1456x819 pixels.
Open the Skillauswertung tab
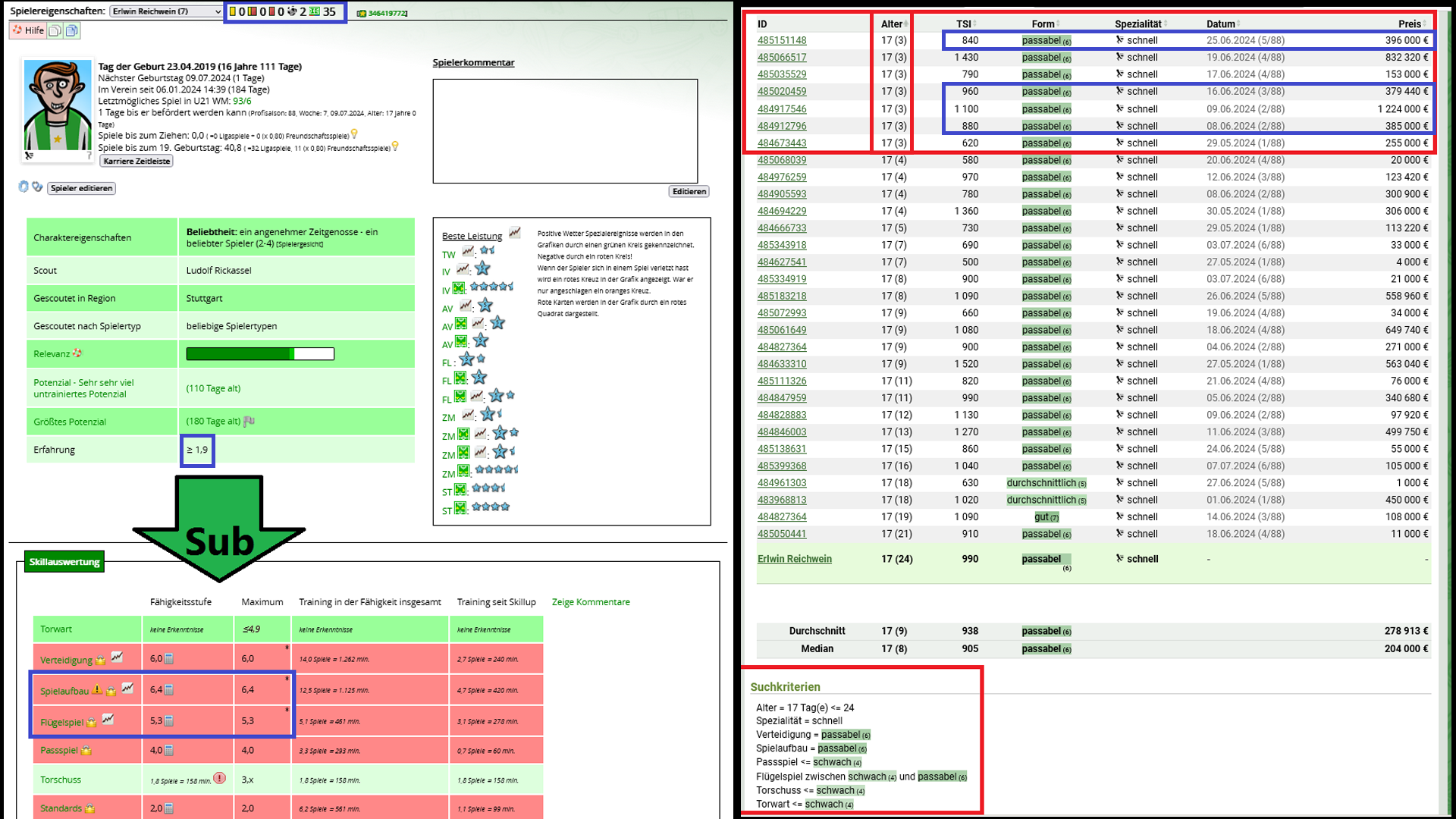tap(64, 562)
